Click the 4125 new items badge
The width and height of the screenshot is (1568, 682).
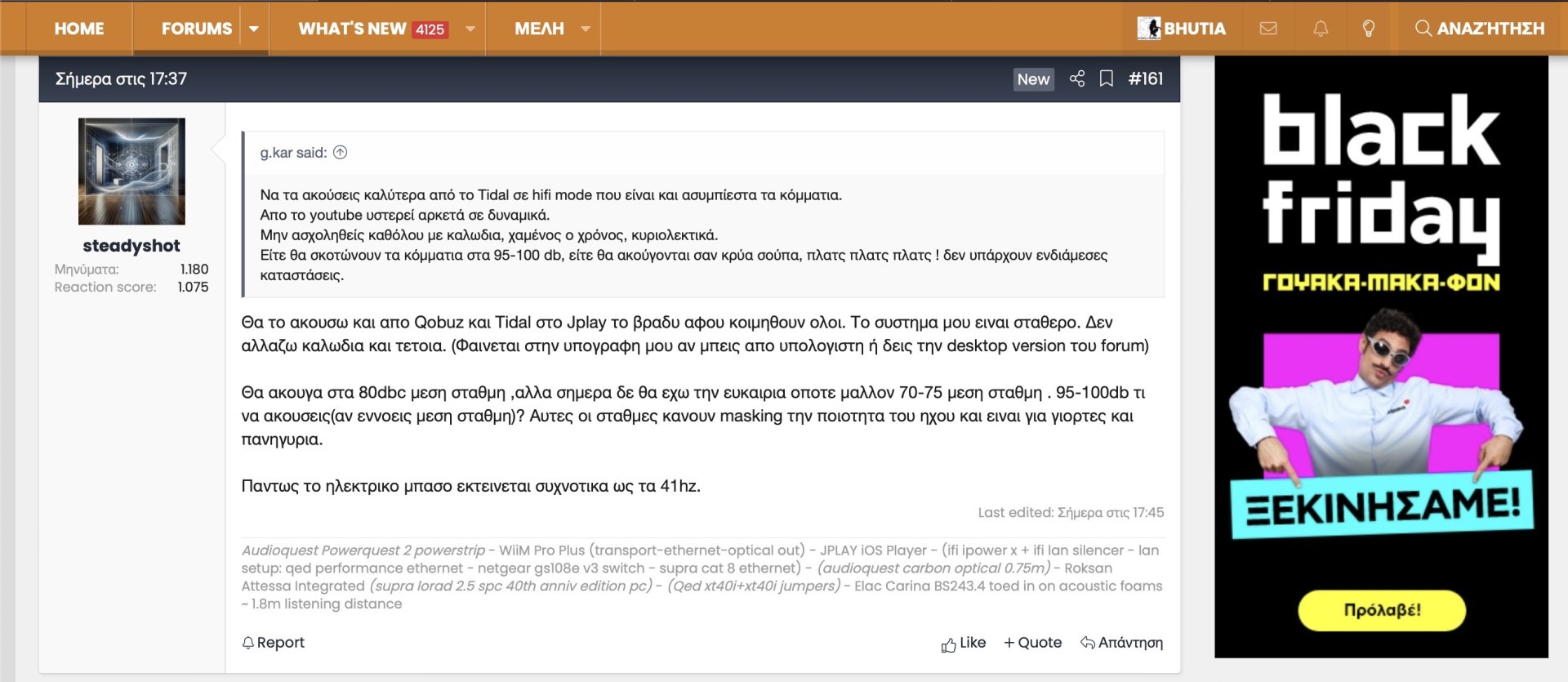430,29
